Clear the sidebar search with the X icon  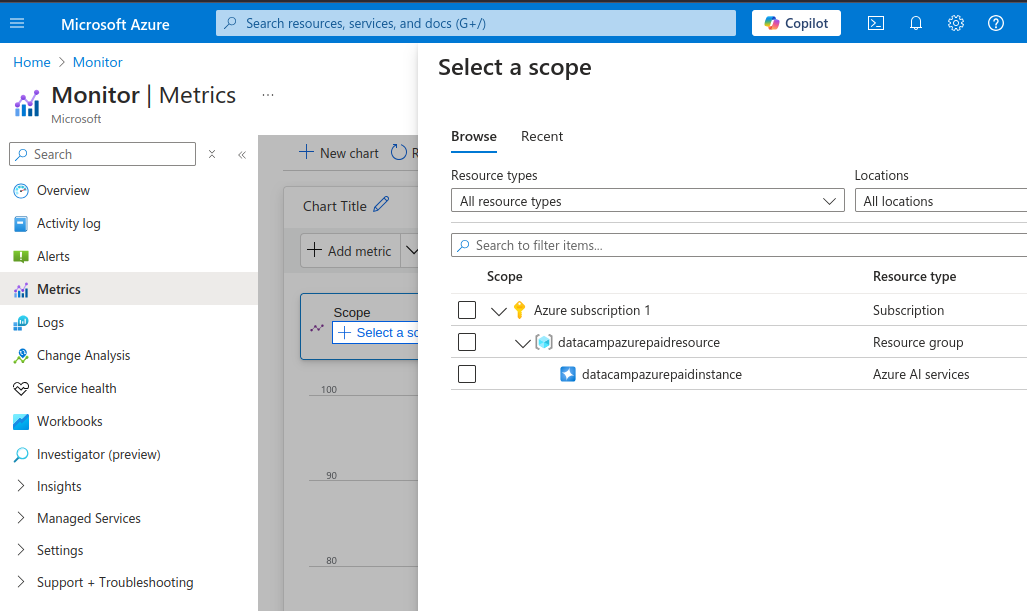pos(212,155)
